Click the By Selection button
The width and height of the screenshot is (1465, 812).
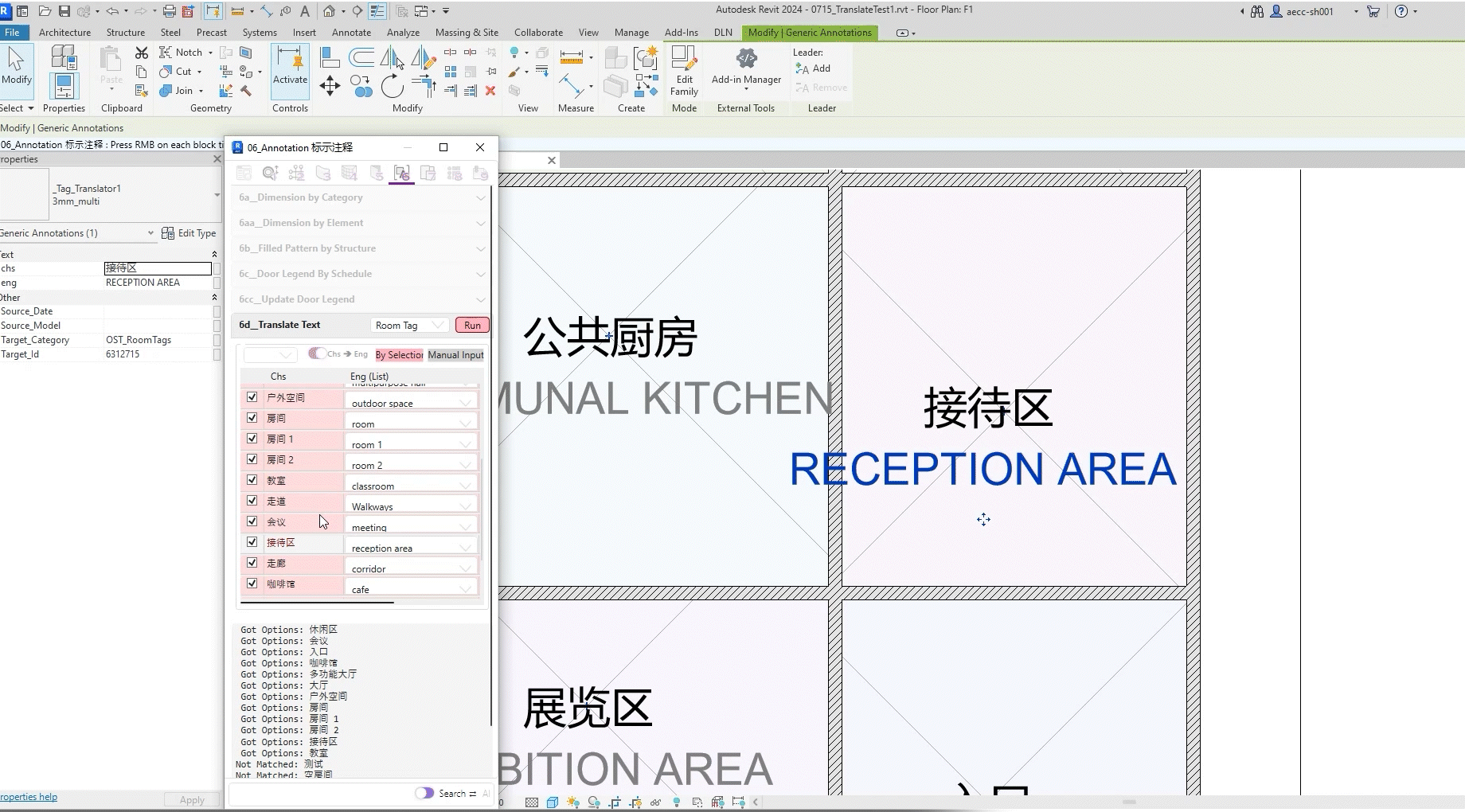tap(399, 355)
